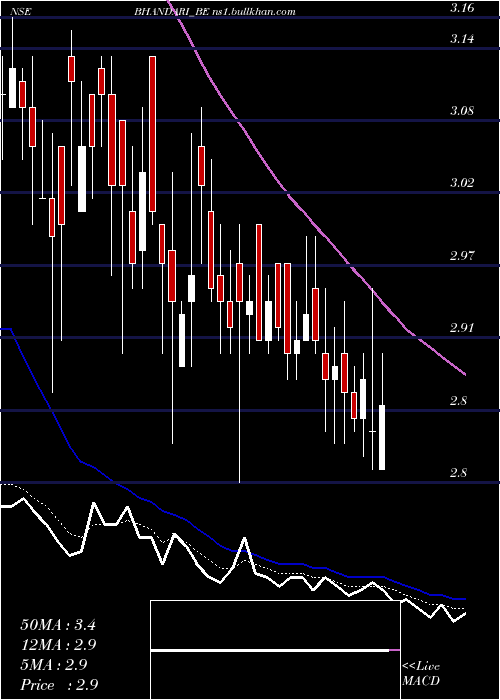Click the 3.02 price axis label
Screen dimensions: 500x700
pos(462,183)
